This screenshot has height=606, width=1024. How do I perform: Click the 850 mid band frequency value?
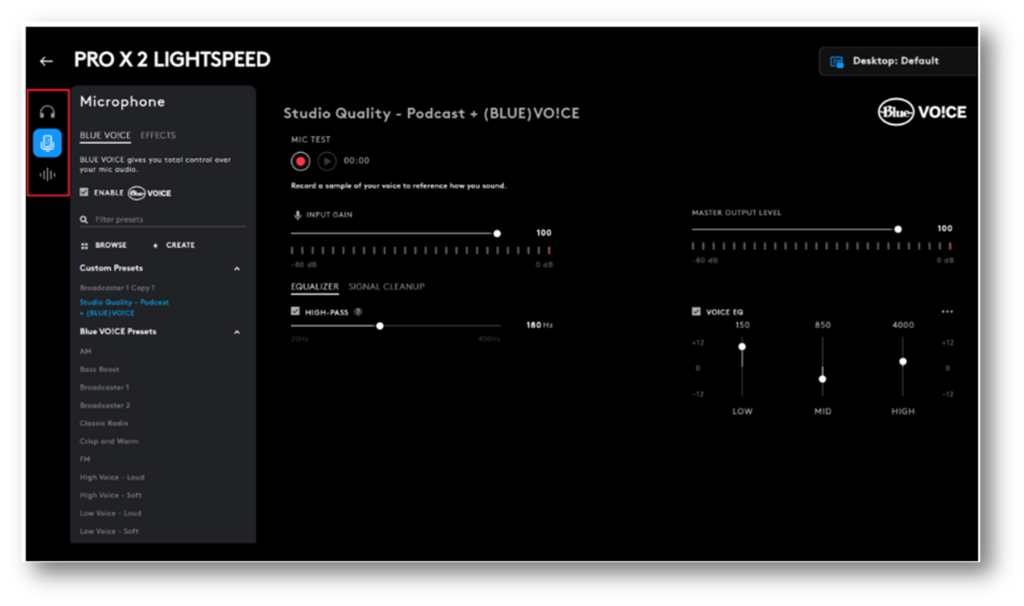(822, 325)
